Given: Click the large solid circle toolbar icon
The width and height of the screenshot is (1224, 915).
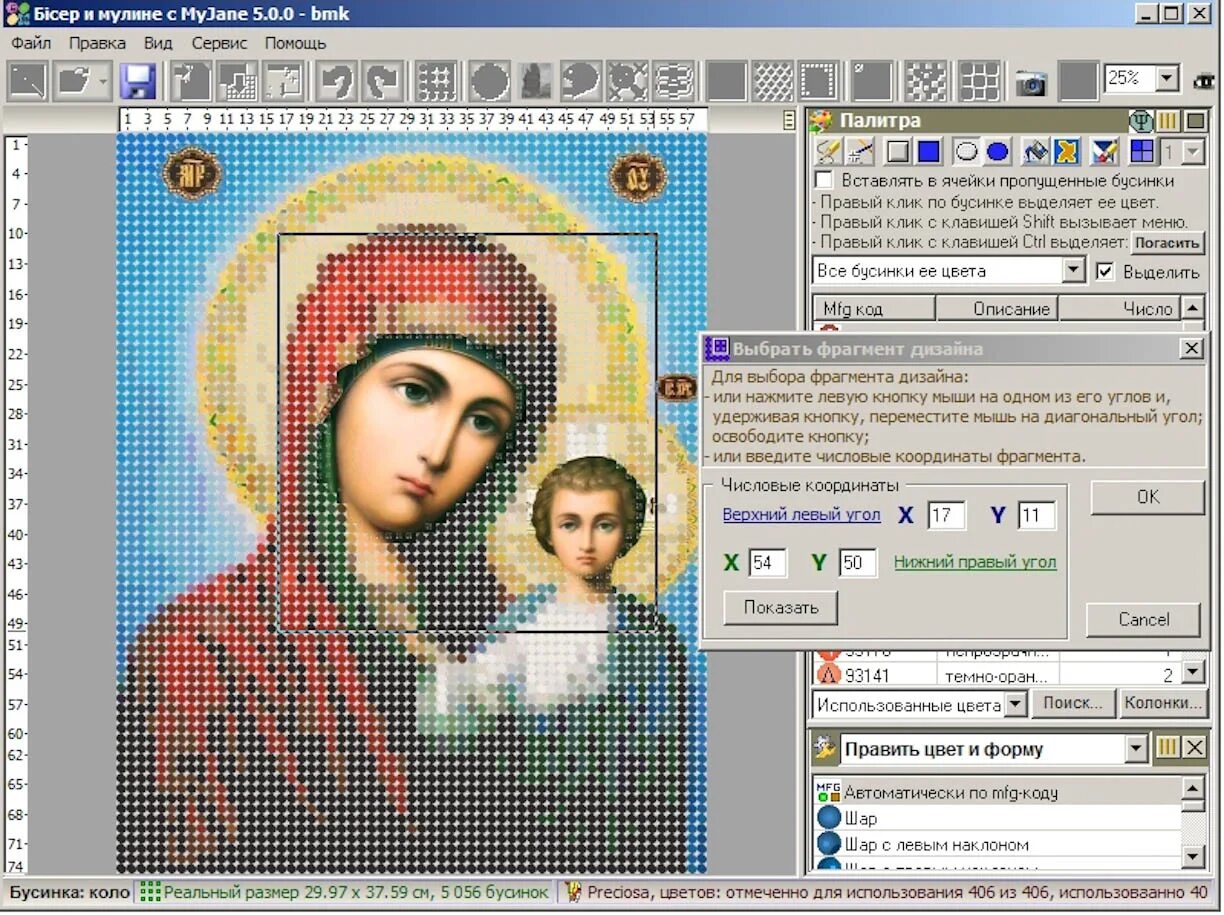Looking at the screenshot, I should [490, 81].
